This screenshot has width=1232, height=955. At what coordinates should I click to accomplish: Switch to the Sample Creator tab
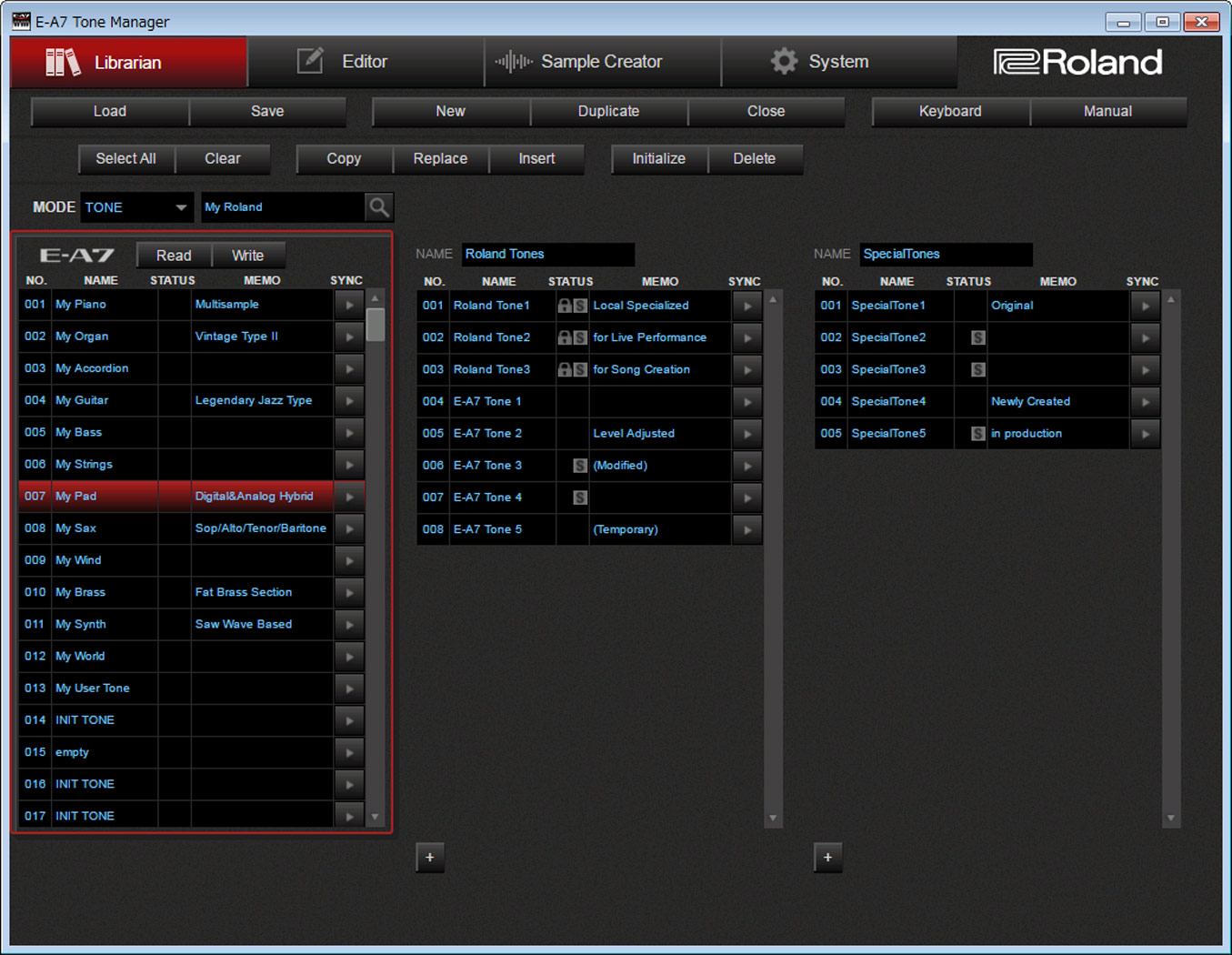click(x=603, y=62)
